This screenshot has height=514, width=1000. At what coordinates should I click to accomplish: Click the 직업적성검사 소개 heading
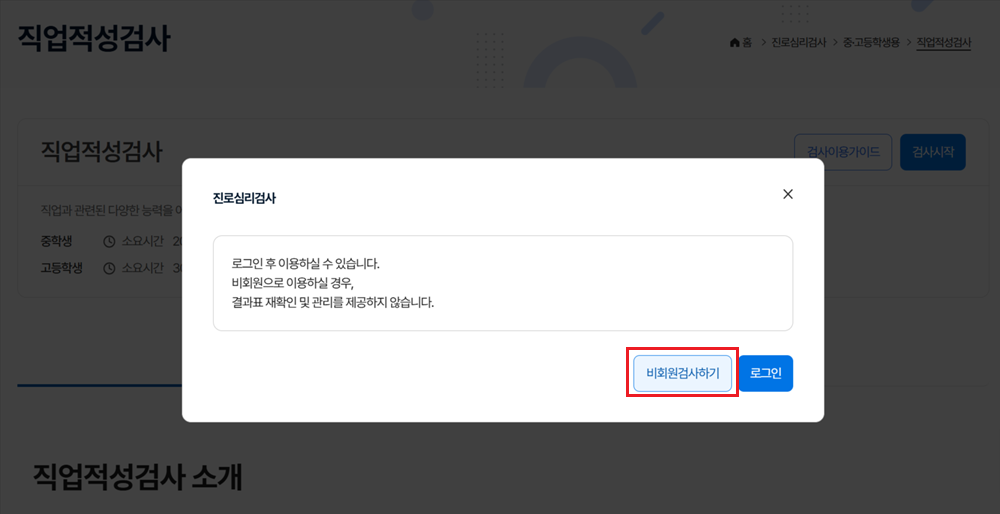[137, 477]
